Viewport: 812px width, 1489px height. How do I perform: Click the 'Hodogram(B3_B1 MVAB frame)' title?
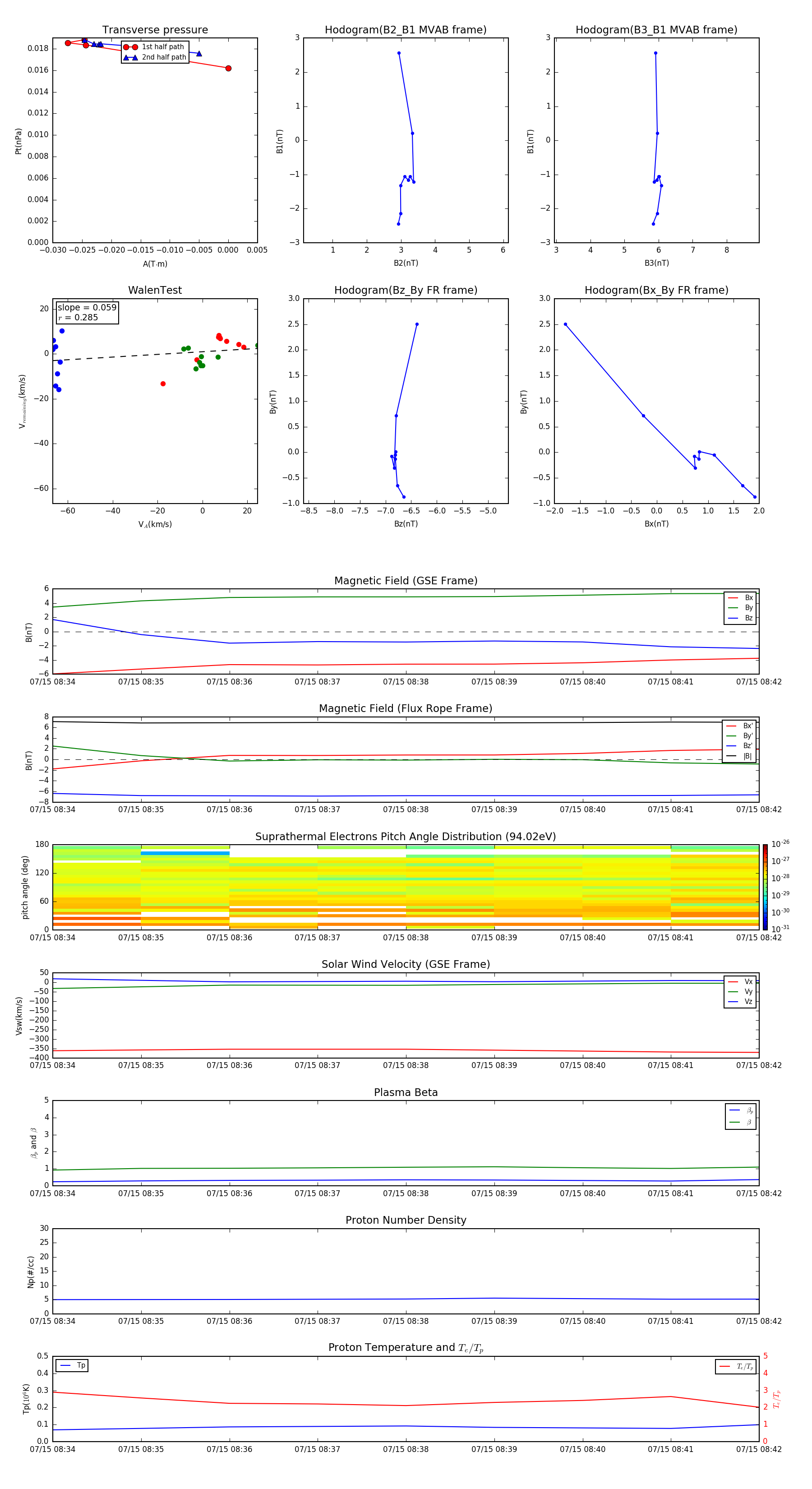coord(656,30)
